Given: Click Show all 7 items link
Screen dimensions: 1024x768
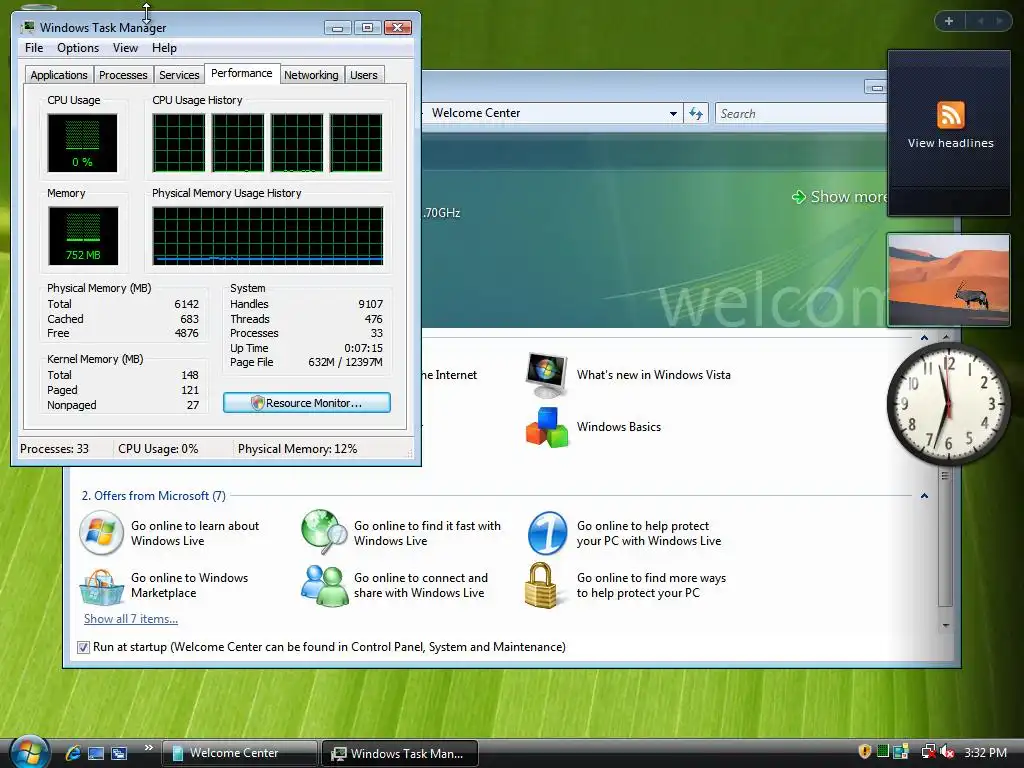Looking at the screenshot, I should tap(131, 618).
